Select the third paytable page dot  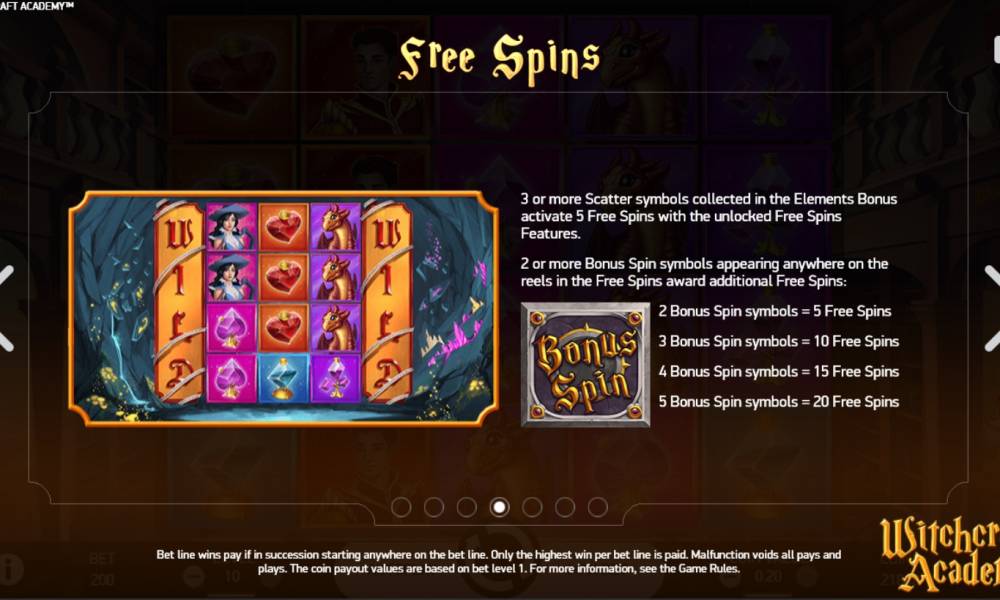pyautogui.click(x=467, y=507)
